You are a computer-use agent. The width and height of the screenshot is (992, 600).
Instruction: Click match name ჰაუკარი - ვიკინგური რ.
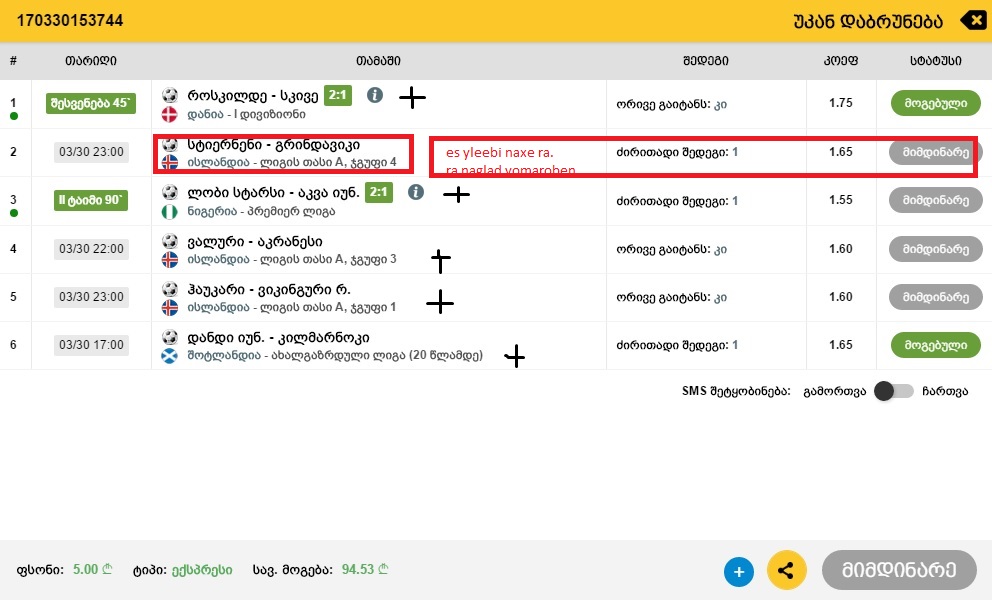pos(268,290)
